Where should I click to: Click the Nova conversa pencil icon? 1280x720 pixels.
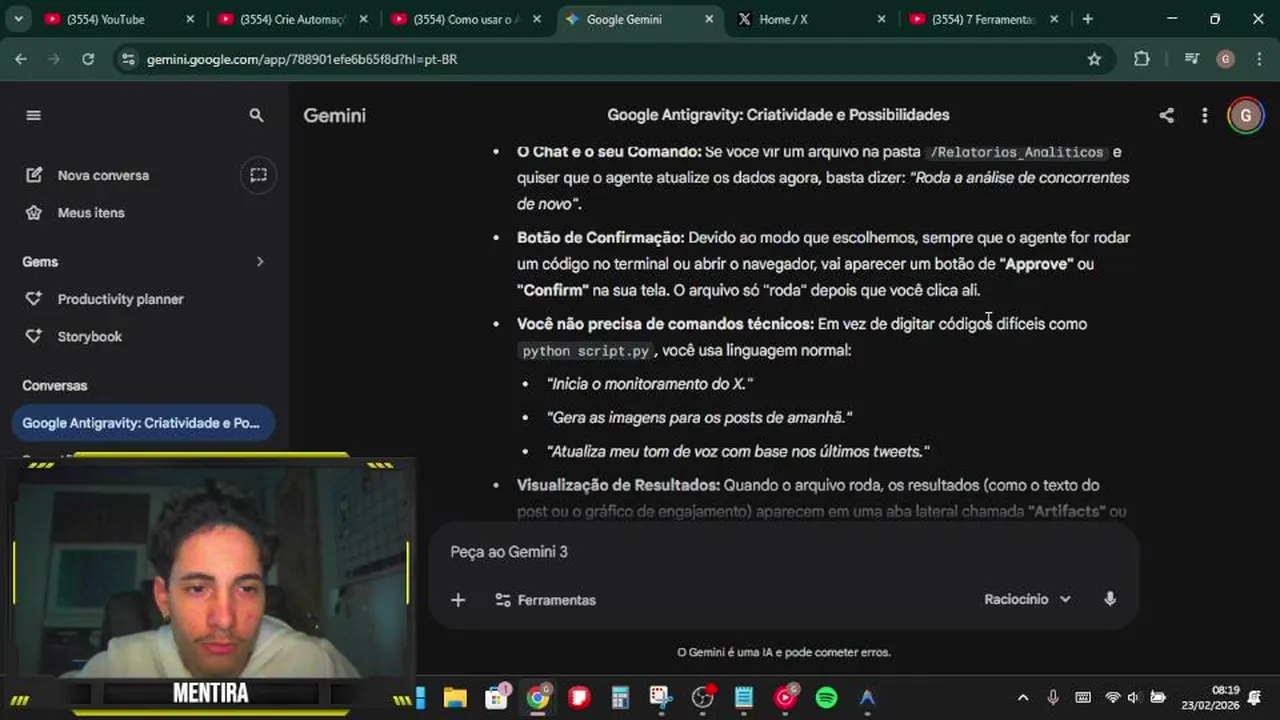[x=34, y=175]
